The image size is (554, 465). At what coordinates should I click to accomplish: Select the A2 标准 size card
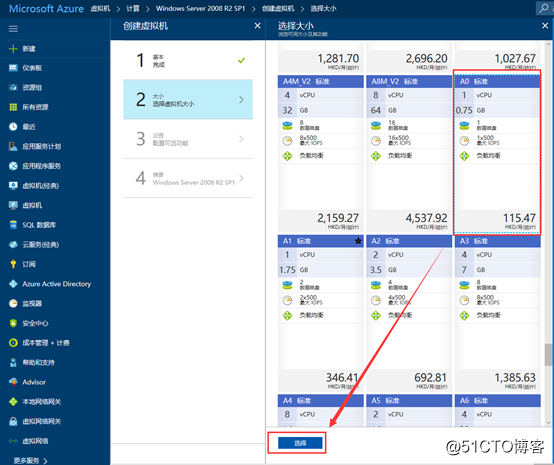click(x=409, y=313)
